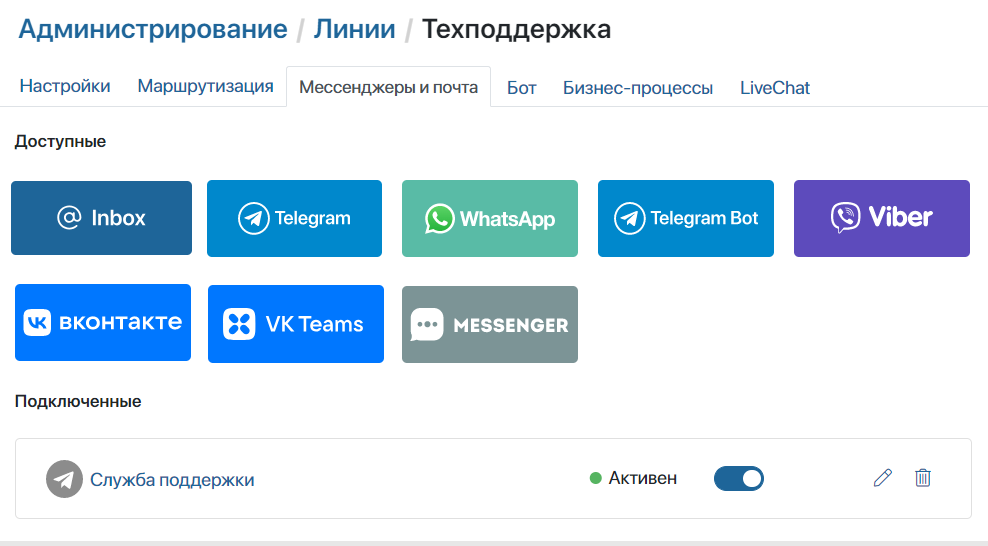Click the Активен status label
Screen dimensions: 988x546
tap(642, 478)
